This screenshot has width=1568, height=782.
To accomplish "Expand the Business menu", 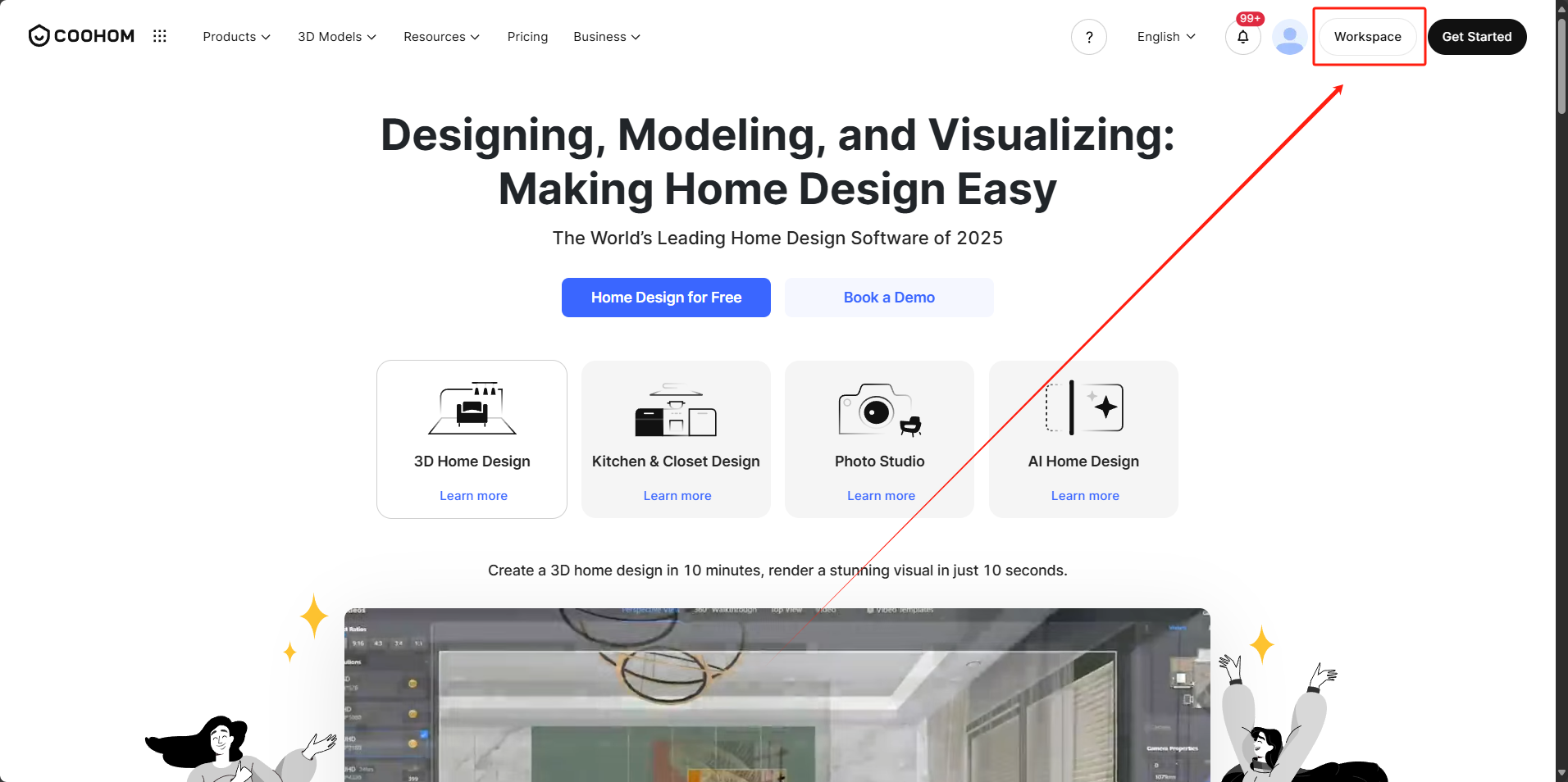I will pyautogui.click(x=607, y=37).
